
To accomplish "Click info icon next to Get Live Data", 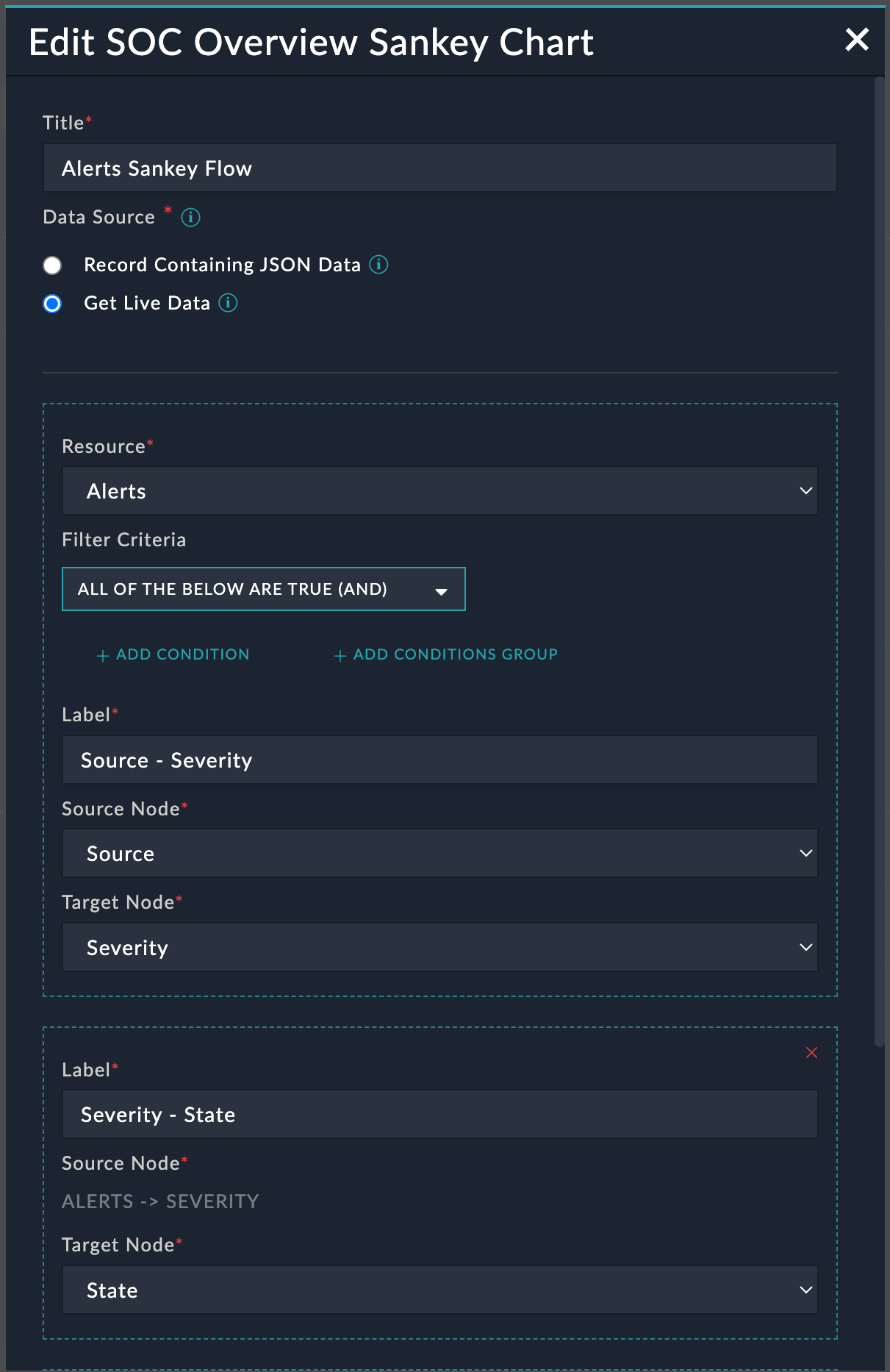I will click(x=229, y=303).
